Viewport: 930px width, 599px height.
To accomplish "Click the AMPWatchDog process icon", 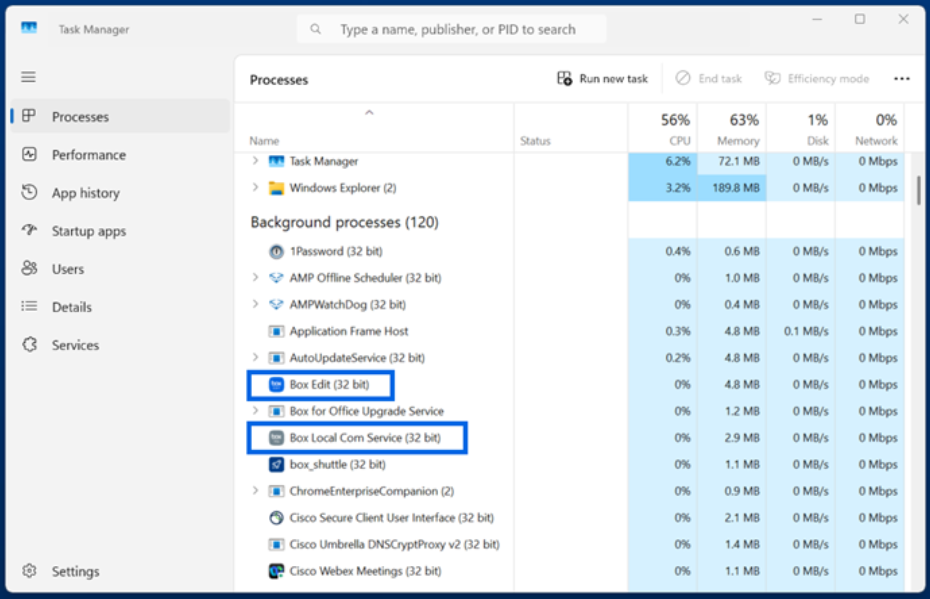I will coord(276,305).
